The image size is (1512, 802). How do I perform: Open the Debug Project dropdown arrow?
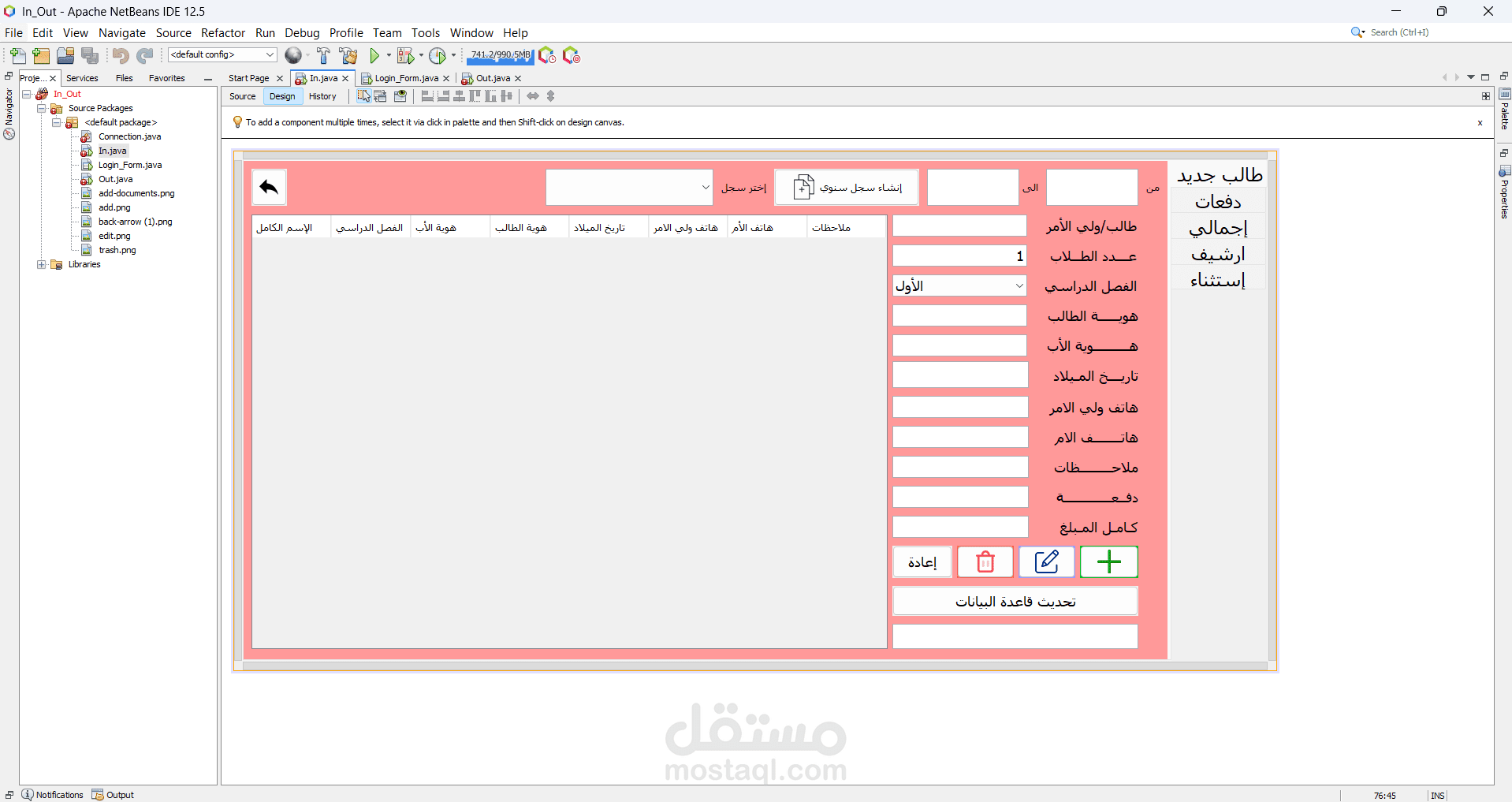click(421, 55)
